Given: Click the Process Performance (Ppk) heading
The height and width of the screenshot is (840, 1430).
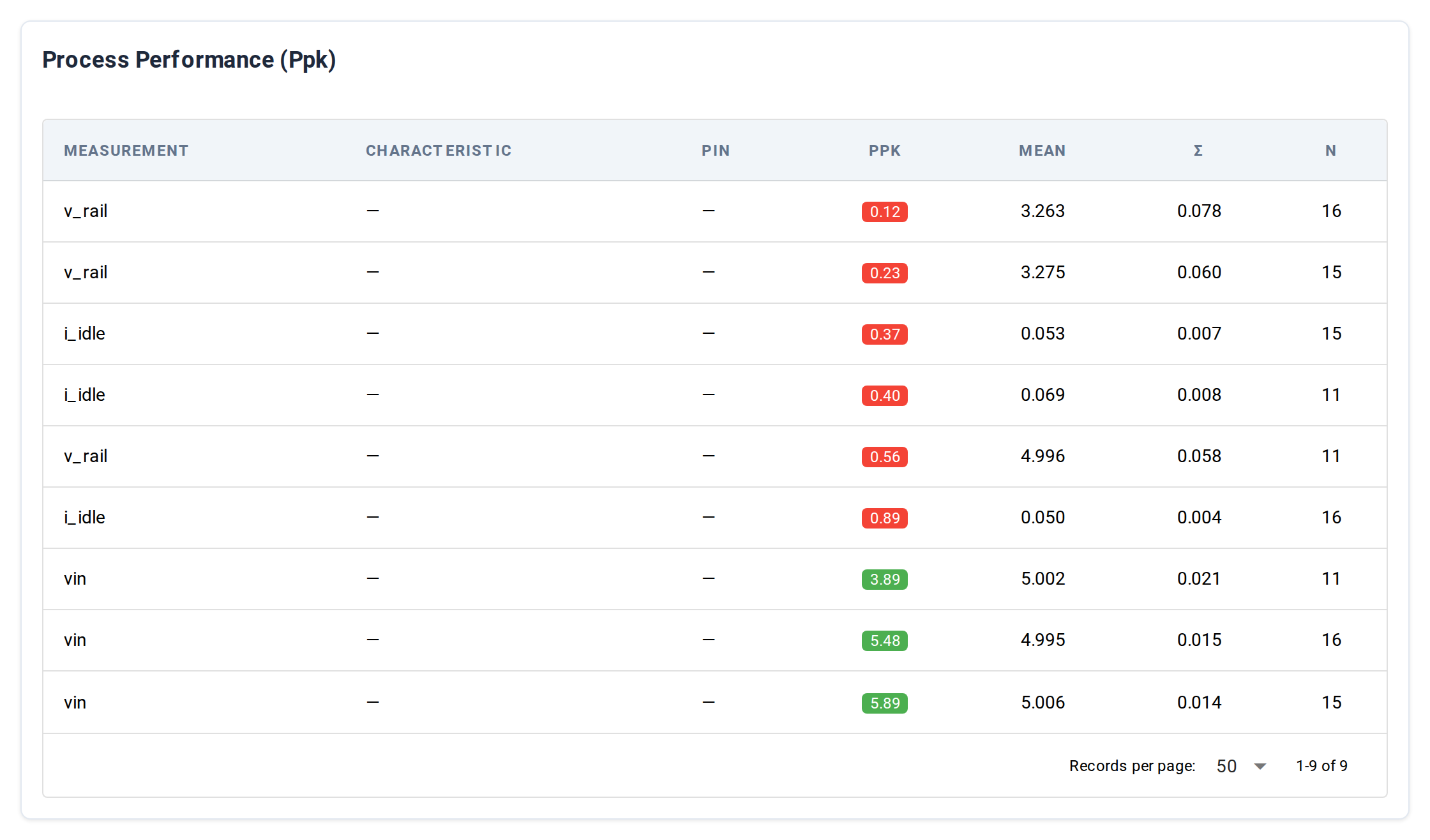Looking at the screenshot, I should coord(189,60).
